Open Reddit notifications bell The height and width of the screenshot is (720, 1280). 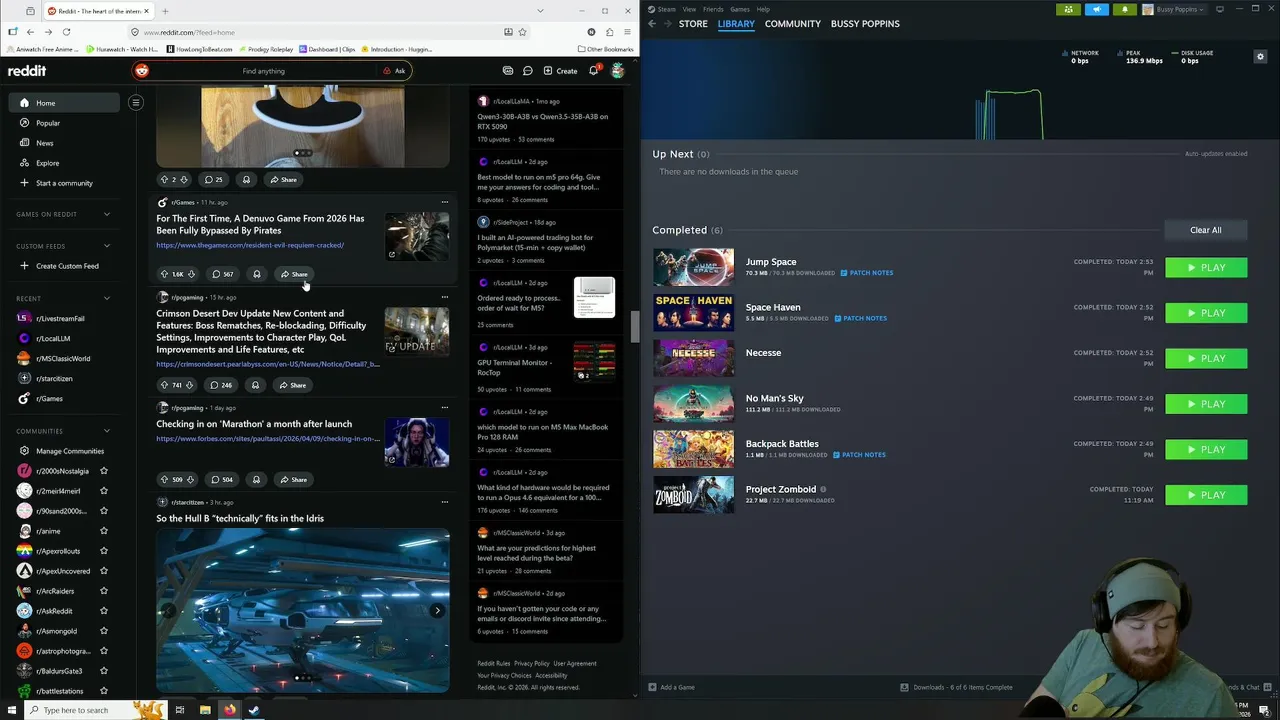click(594, 70)
